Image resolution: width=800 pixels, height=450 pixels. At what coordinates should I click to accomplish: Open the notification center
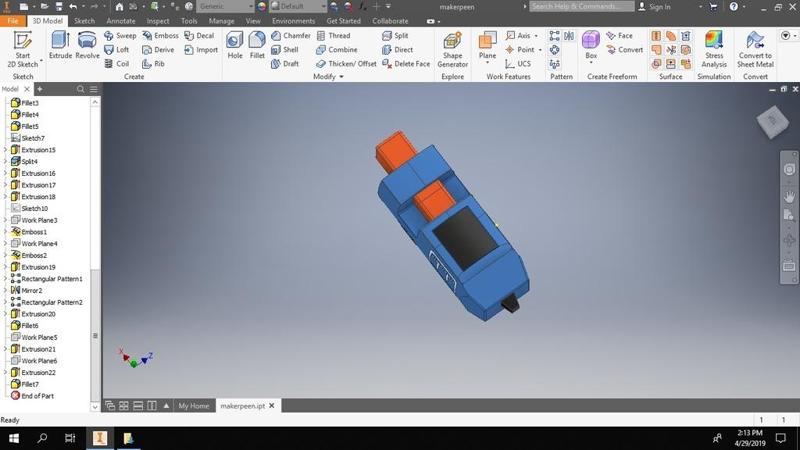(781, 438)
